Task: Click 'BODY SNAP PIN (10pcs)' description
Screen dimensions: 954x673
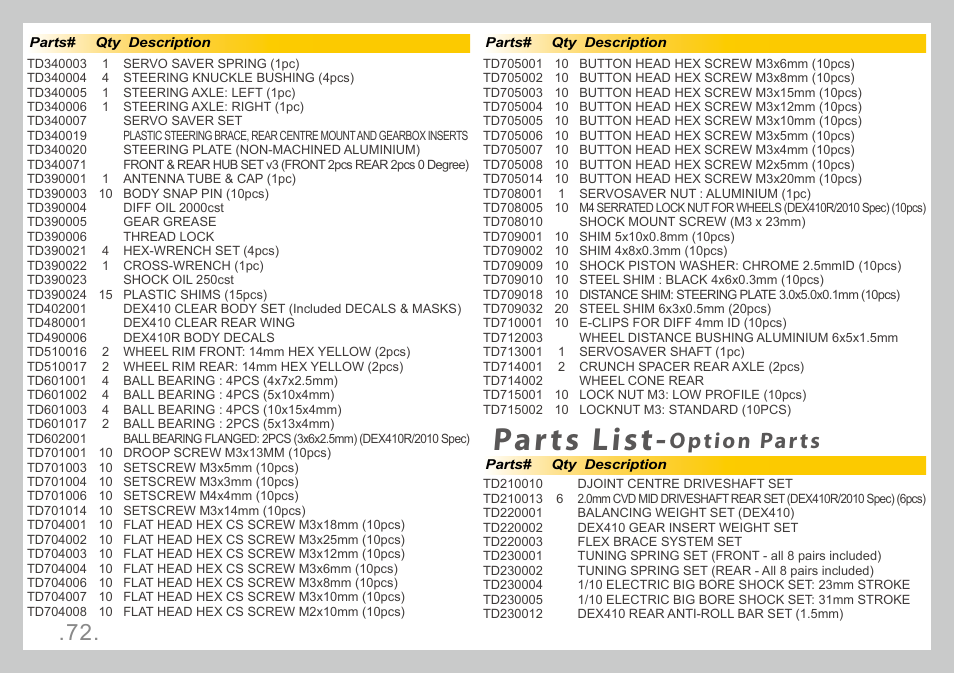Action: [196, 194]
